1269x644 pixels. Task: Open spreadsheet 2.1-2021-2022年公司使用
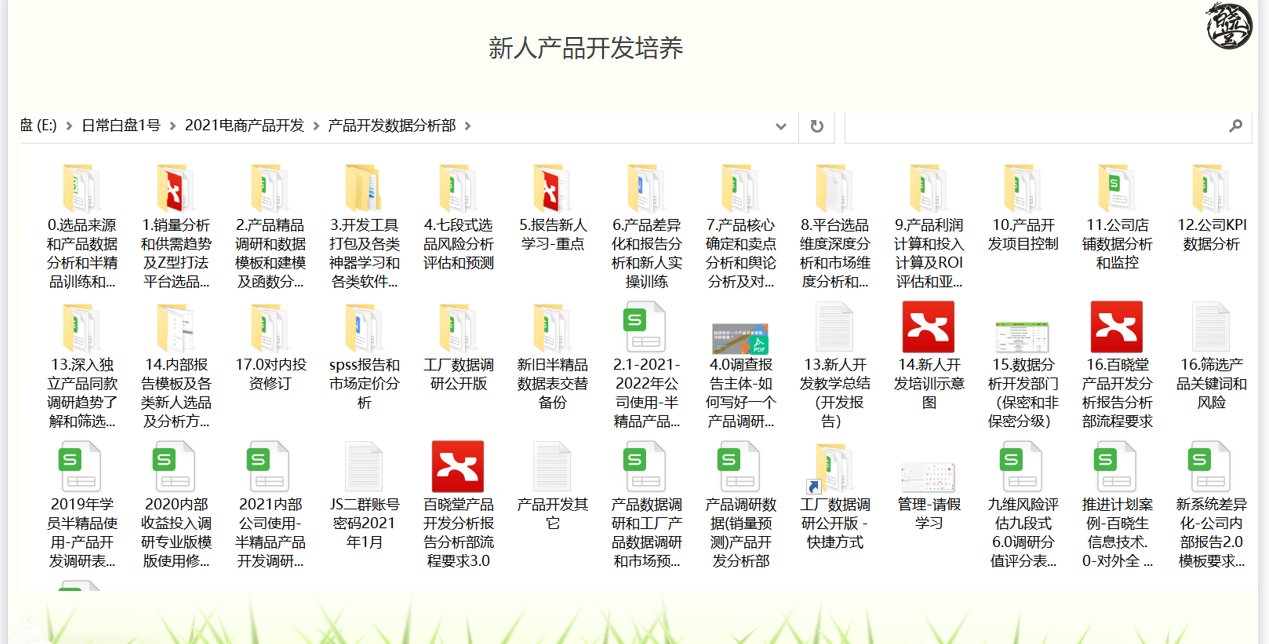(646, 366)
